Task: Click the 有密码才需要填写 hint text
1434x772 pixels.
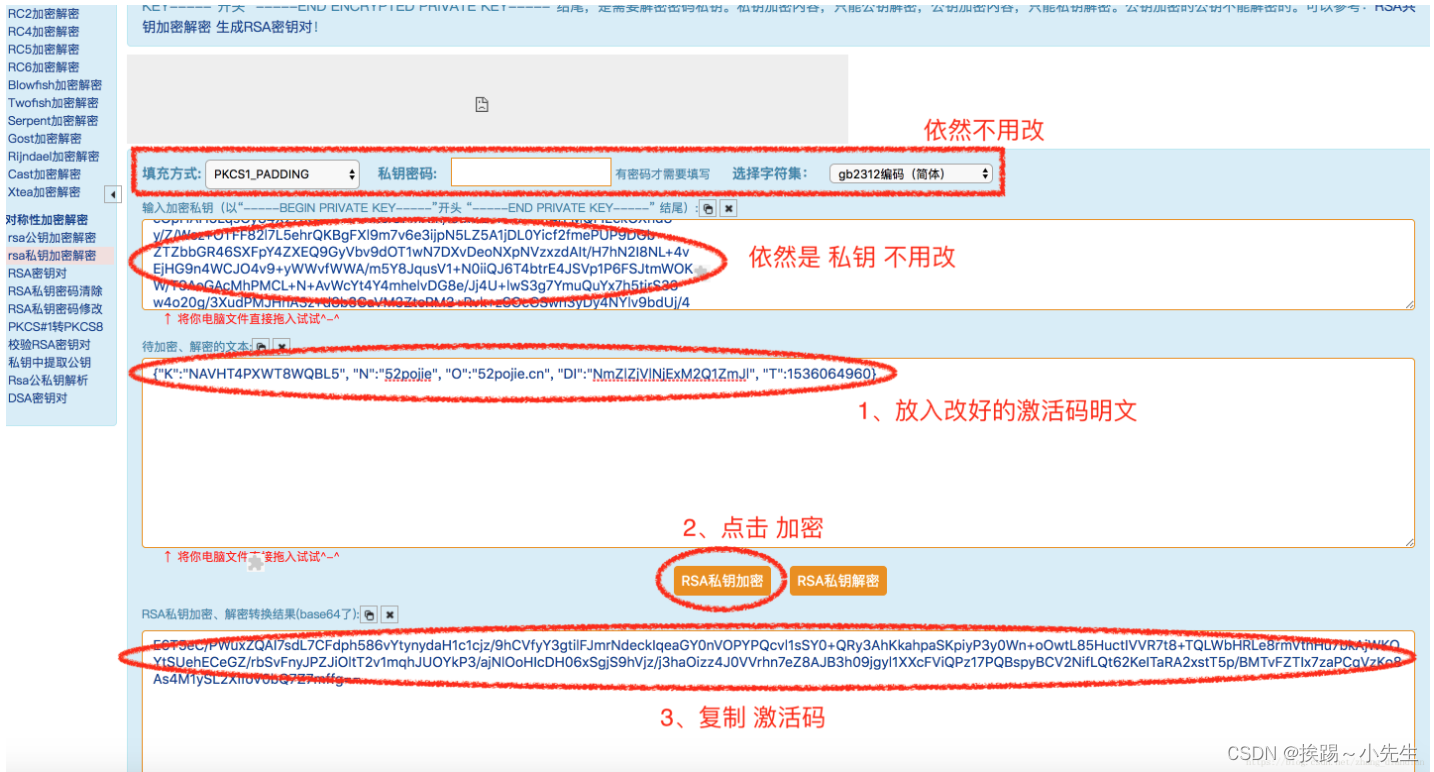Action: (x=663, y=175)
